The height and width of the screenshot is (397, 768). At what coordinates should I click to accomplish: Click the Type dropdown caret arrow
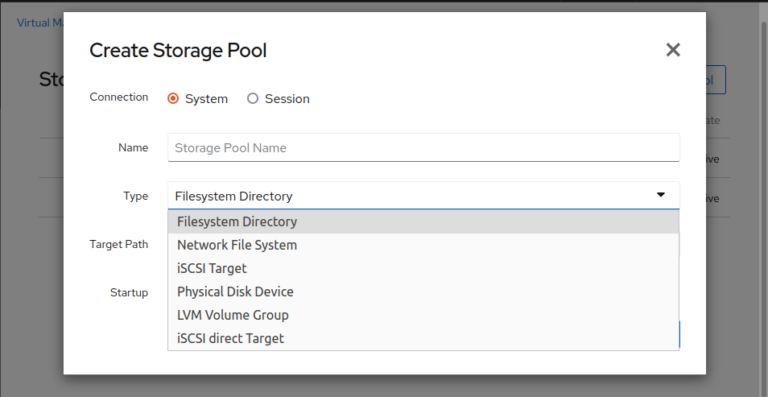click(x=661, y=195)
